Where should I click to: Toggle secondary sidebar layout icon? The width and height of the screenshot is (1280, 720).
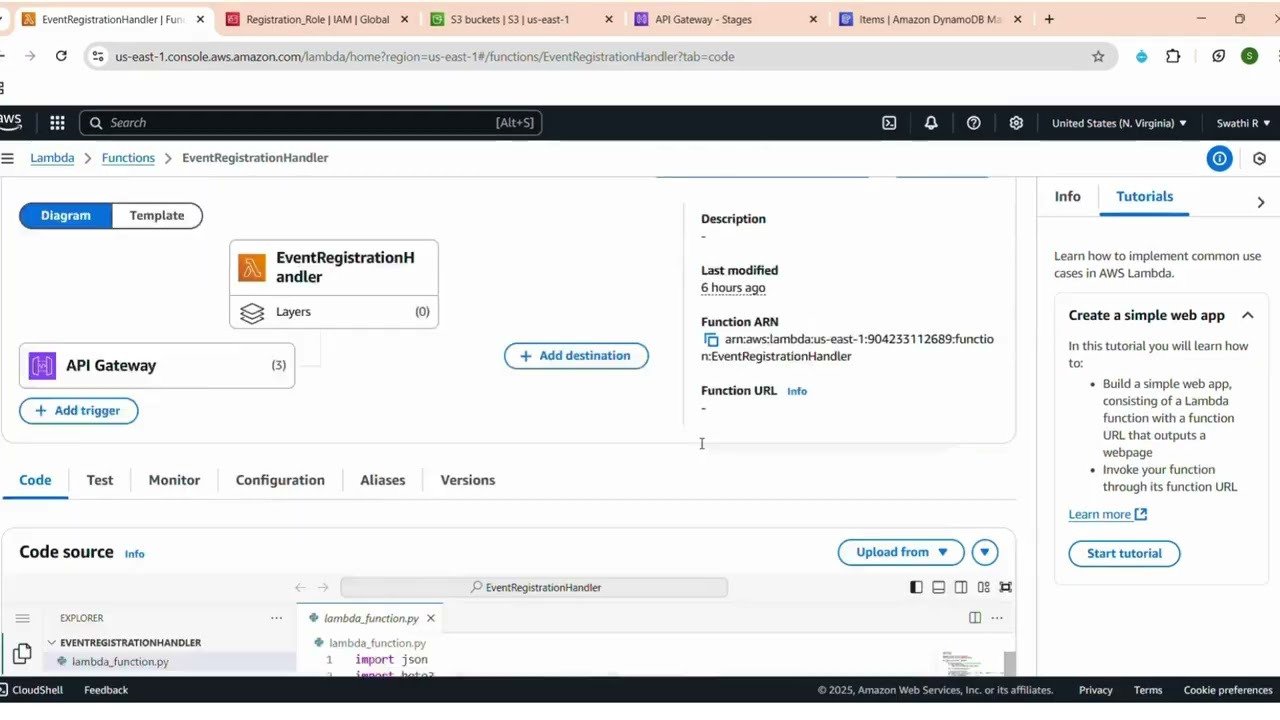pyautogui.click(x=961, y=587)
